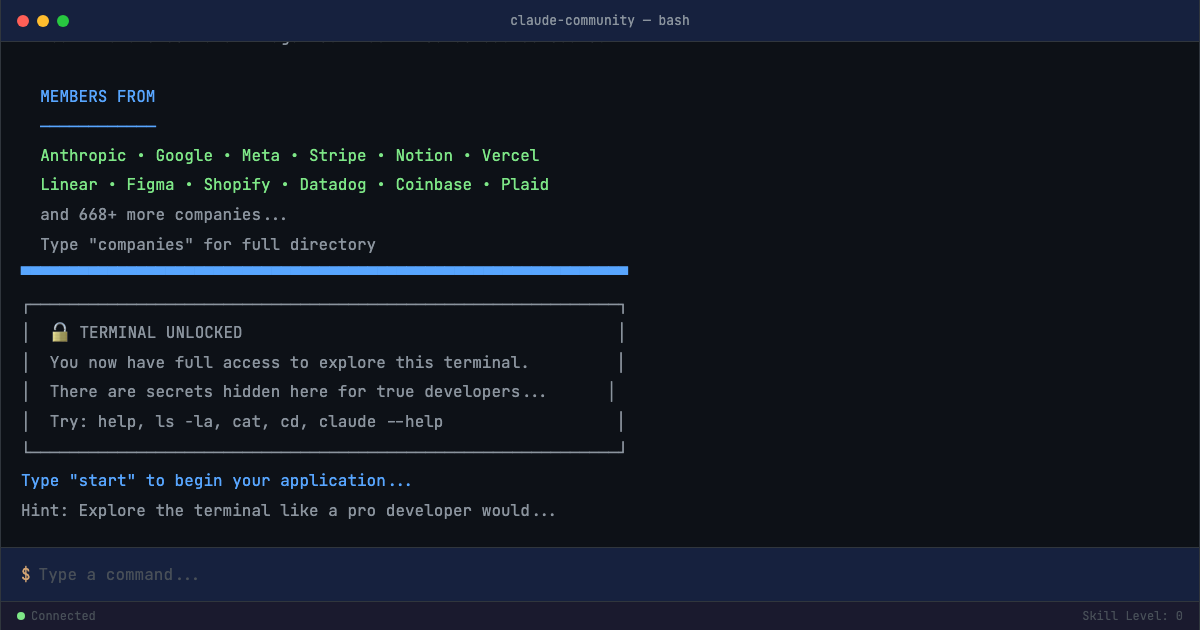Click the 'Type "companies" for full directory' line

tap(208, 245)
